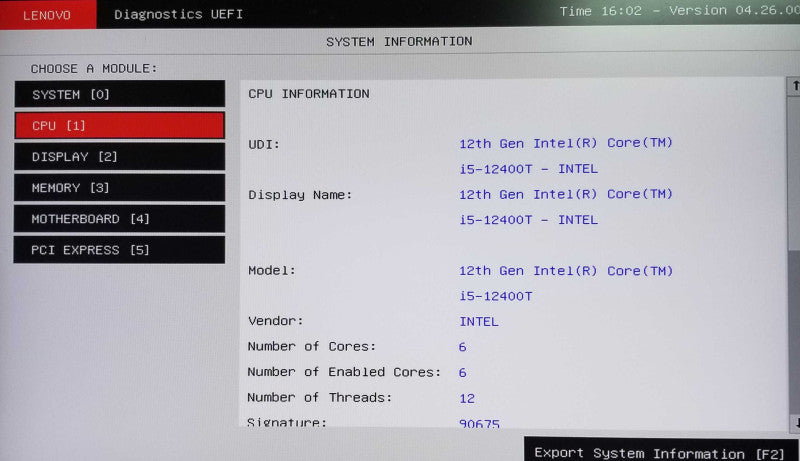Viewport: 800px width, 461px height.
Task: Click the vertical scrollbar thumb
Action: [x=794, y=172]
